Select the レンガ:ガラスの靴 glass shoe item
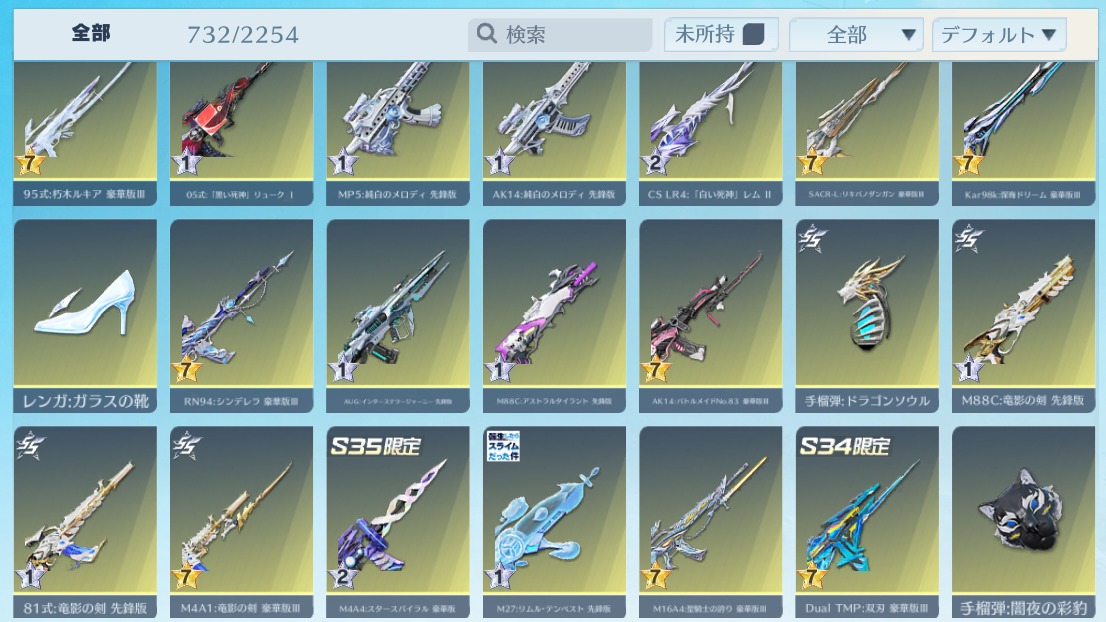Image resolution: width=1106 pixels, height=622 pixels. [x=85, y=316]
